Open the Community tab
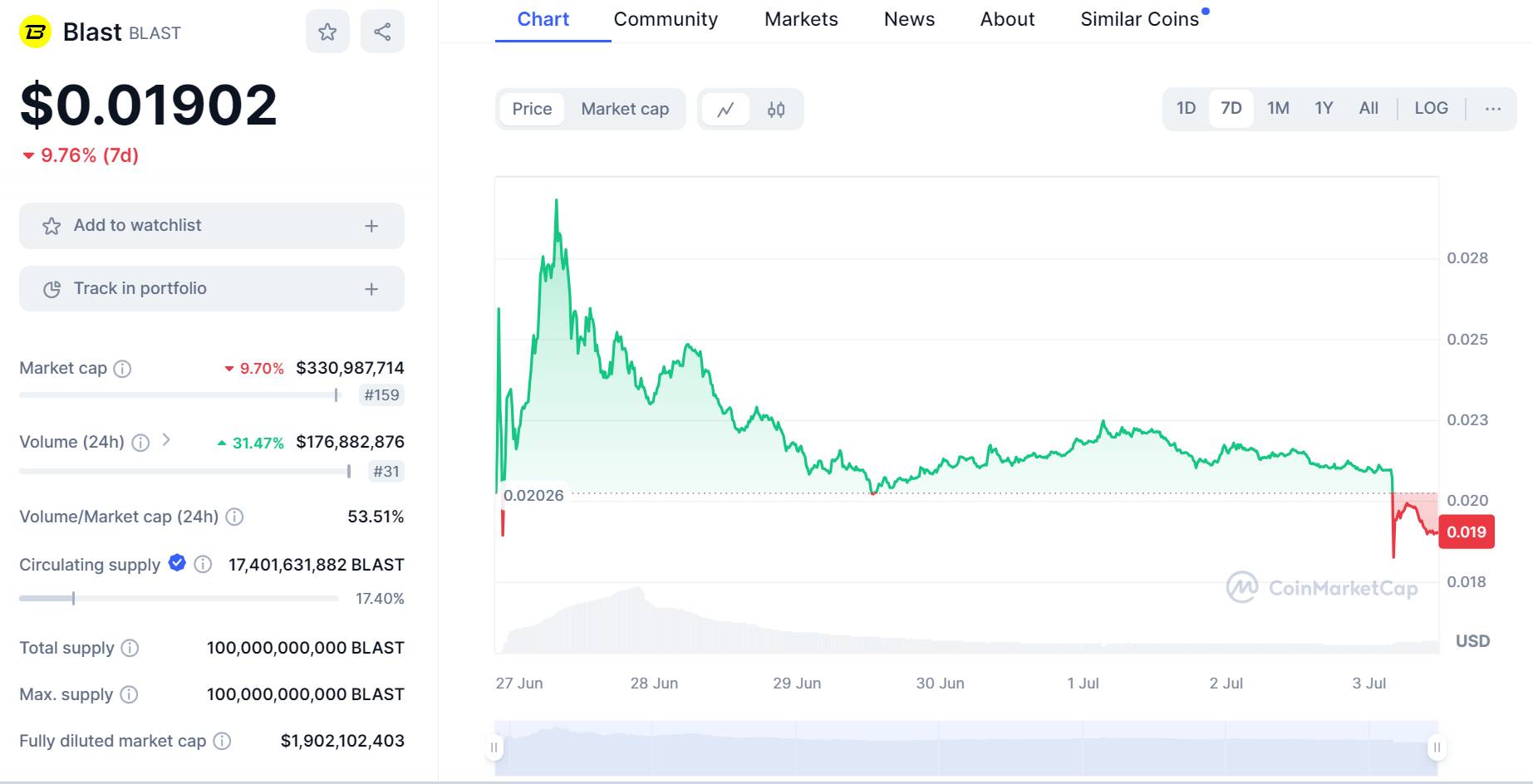Image resolution: width=1533 pixels, height=784 pixels. pos(666,19)
